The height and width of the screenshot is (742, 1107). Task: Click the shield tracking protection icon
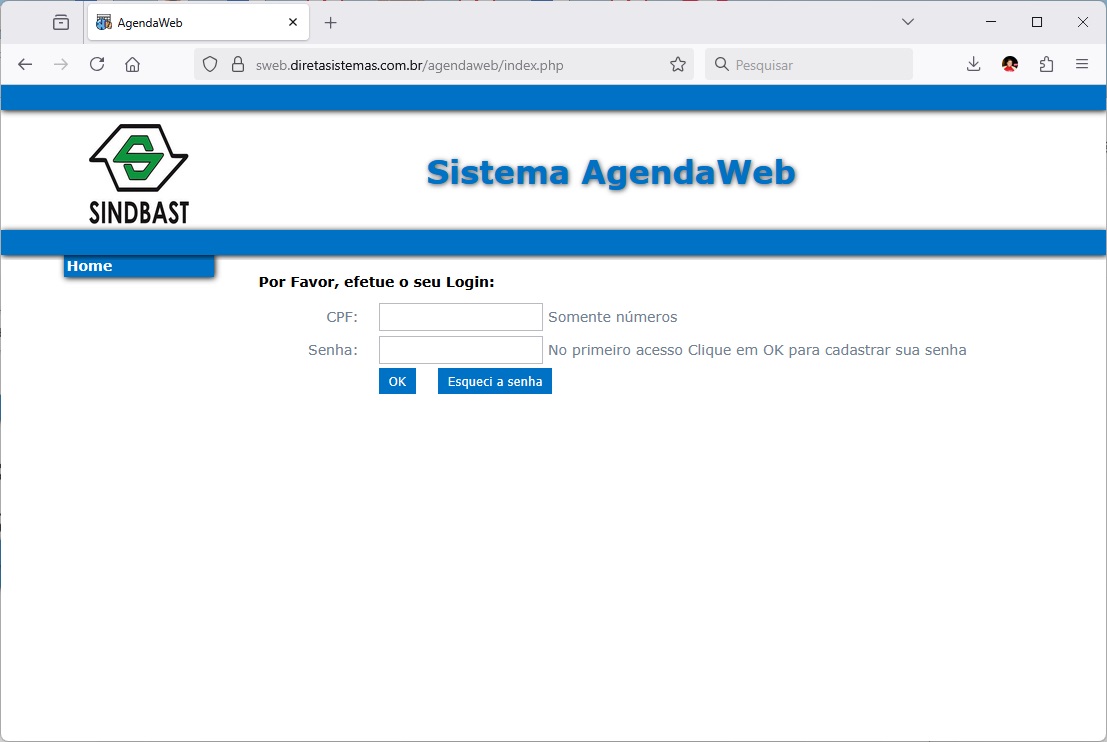click(210, 64)
